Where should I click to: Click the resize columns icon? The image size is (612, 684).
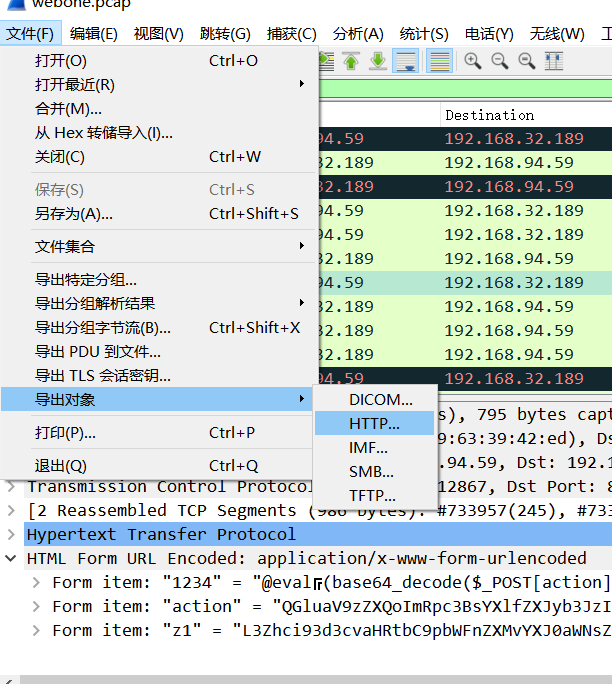(554, 61)
